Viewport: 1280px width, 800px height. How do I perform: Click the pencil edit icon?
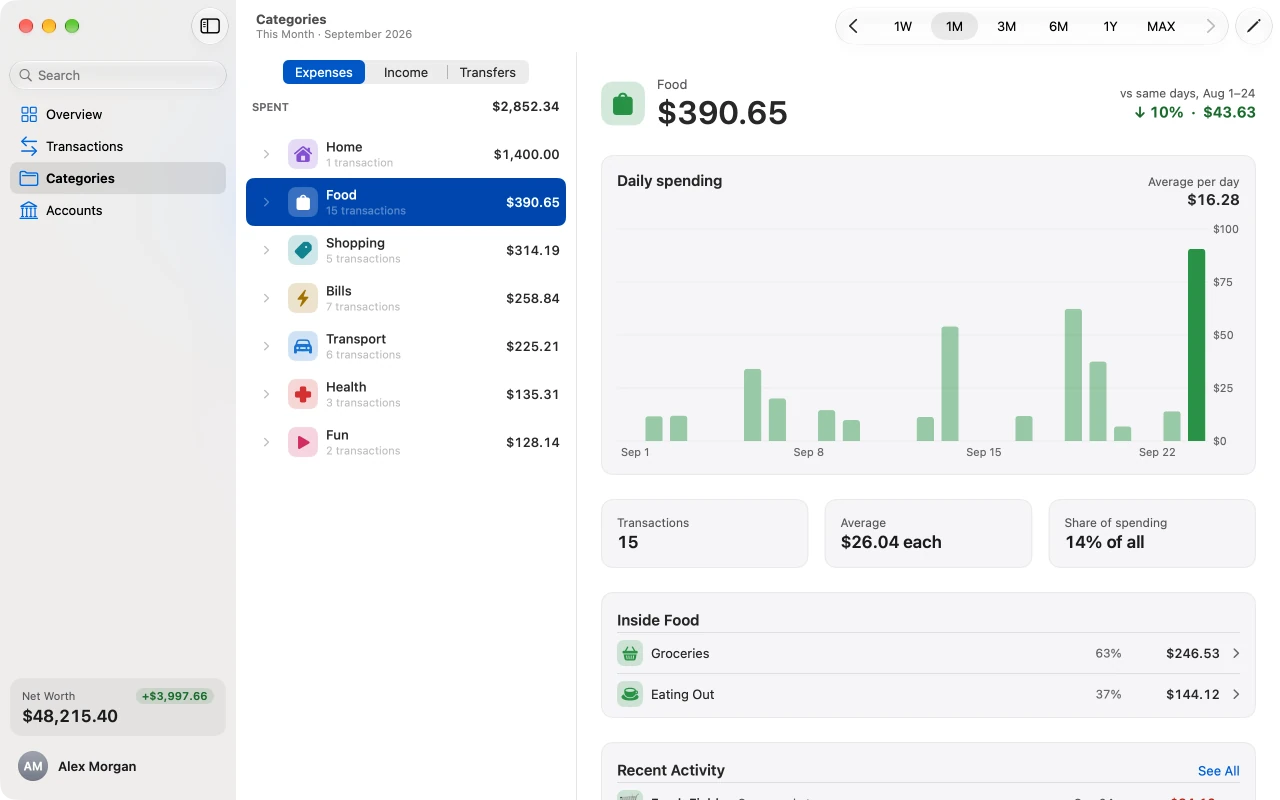(1253, 26)
